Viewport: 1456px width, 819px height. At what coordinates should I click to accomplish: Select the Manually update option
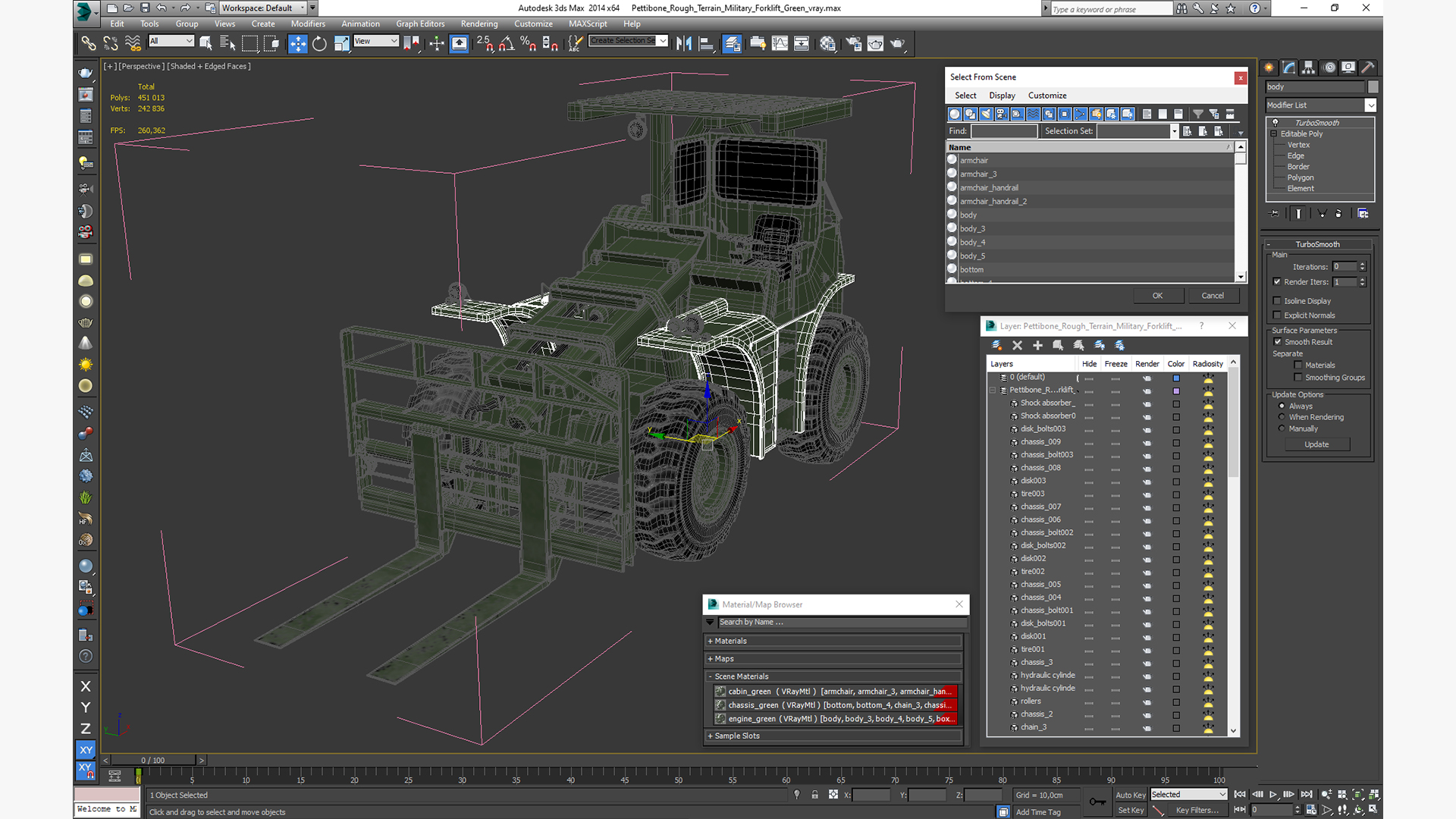(x=1282, y=428)
